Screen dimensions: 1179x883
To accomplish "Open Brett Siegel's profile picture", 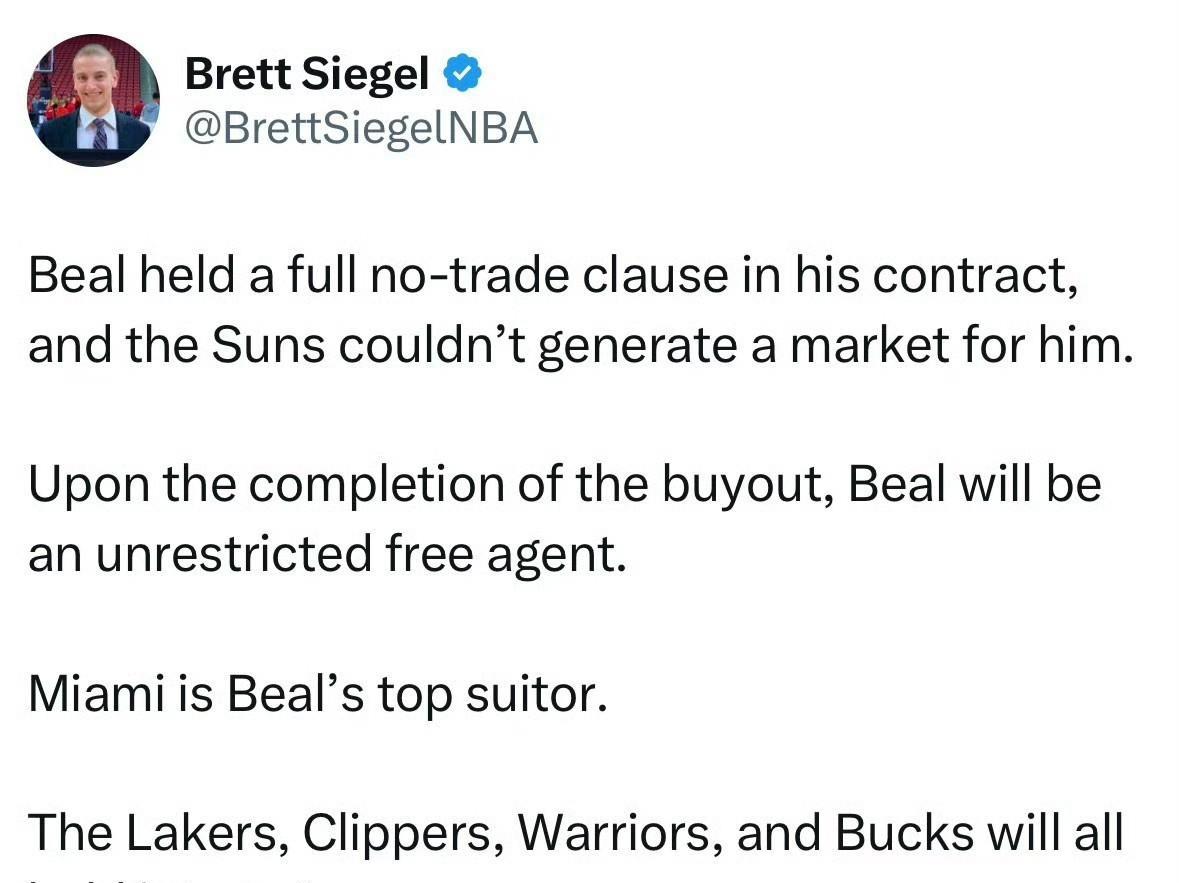I will (93, 100).
